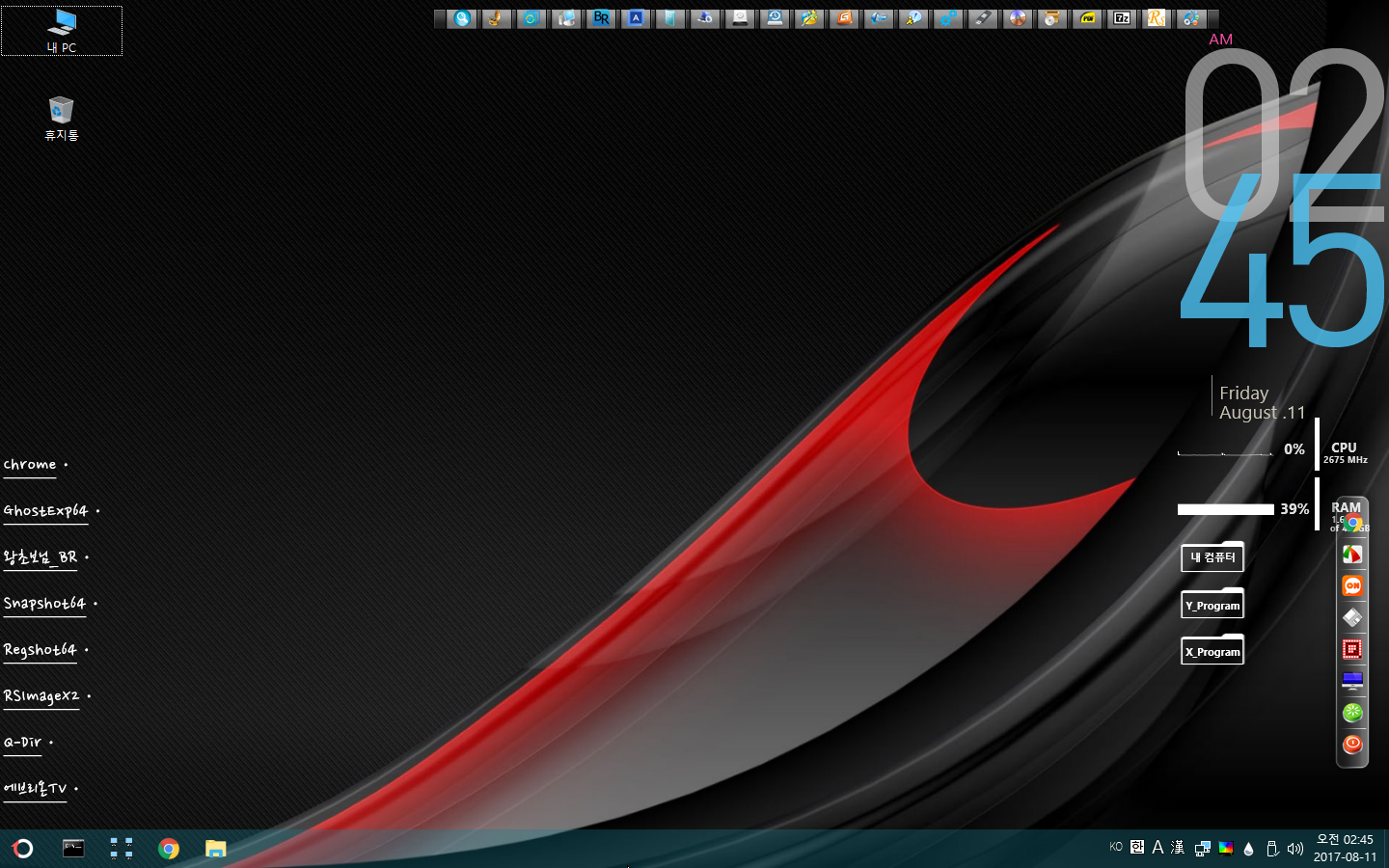Viewport: 1389px width, 868px height.
Task: Click the 漢 Hanja conversion tray icon
Action: tap(1178, 847)
